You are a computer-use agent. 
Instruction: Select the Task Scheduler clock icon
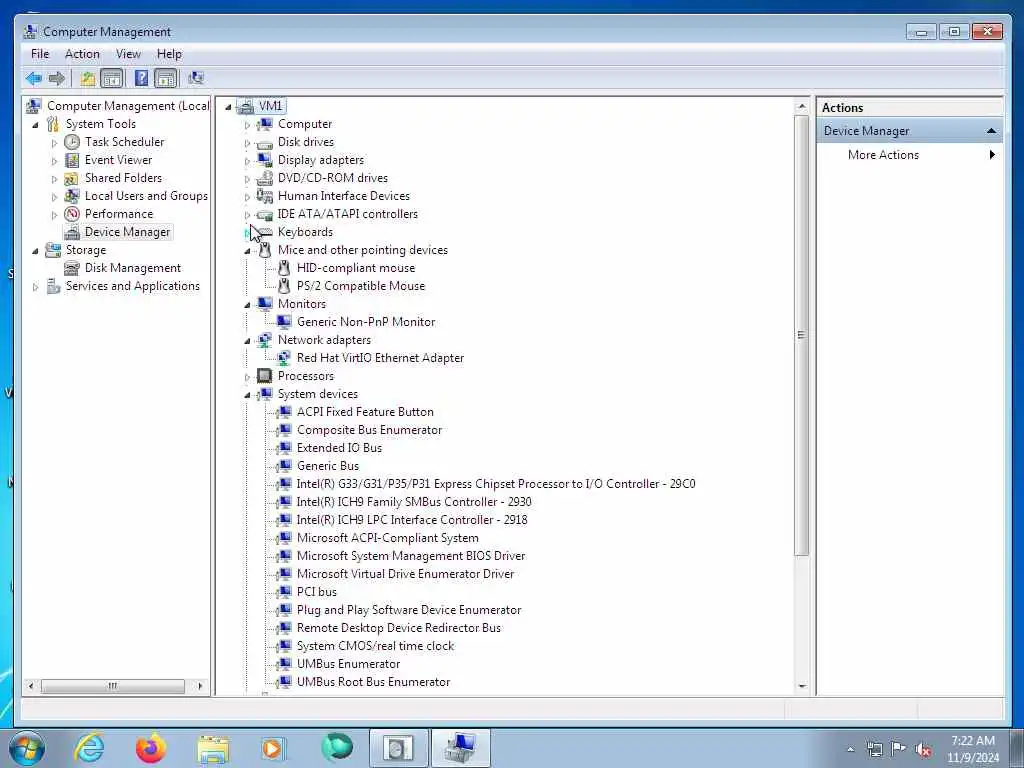(72, 142)
